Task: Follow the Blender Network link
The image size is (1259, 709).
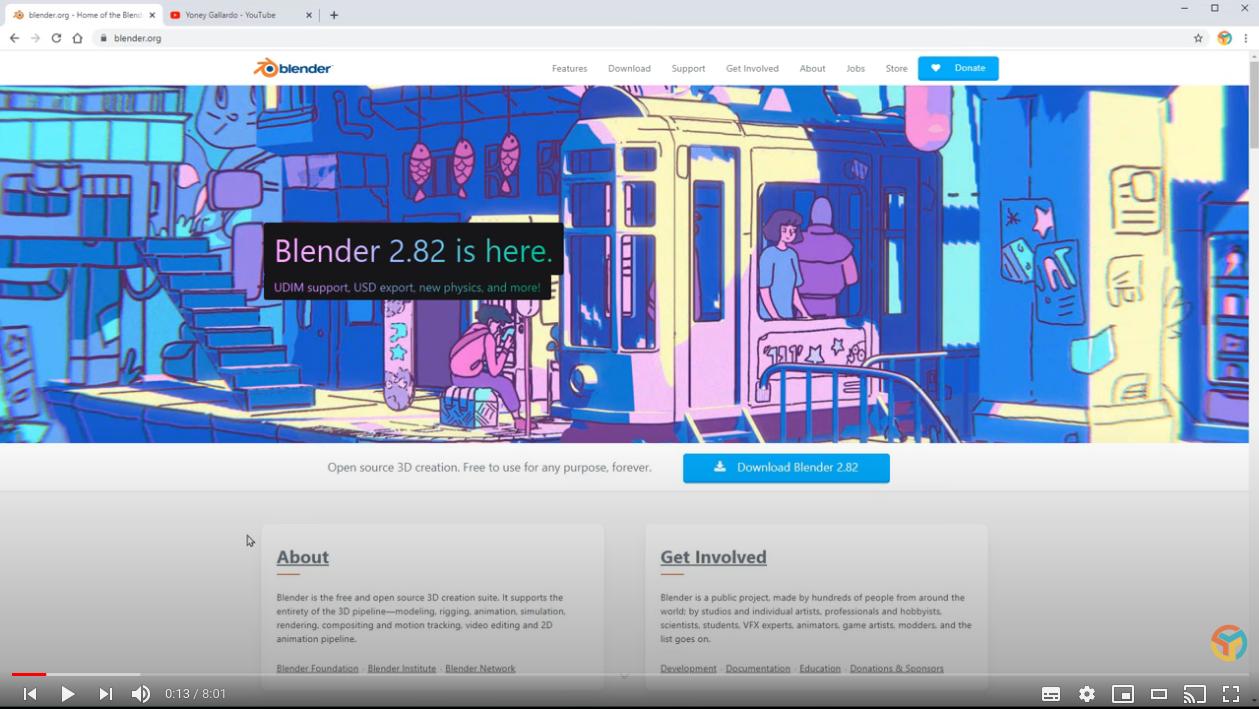Action: coord(480,668)
